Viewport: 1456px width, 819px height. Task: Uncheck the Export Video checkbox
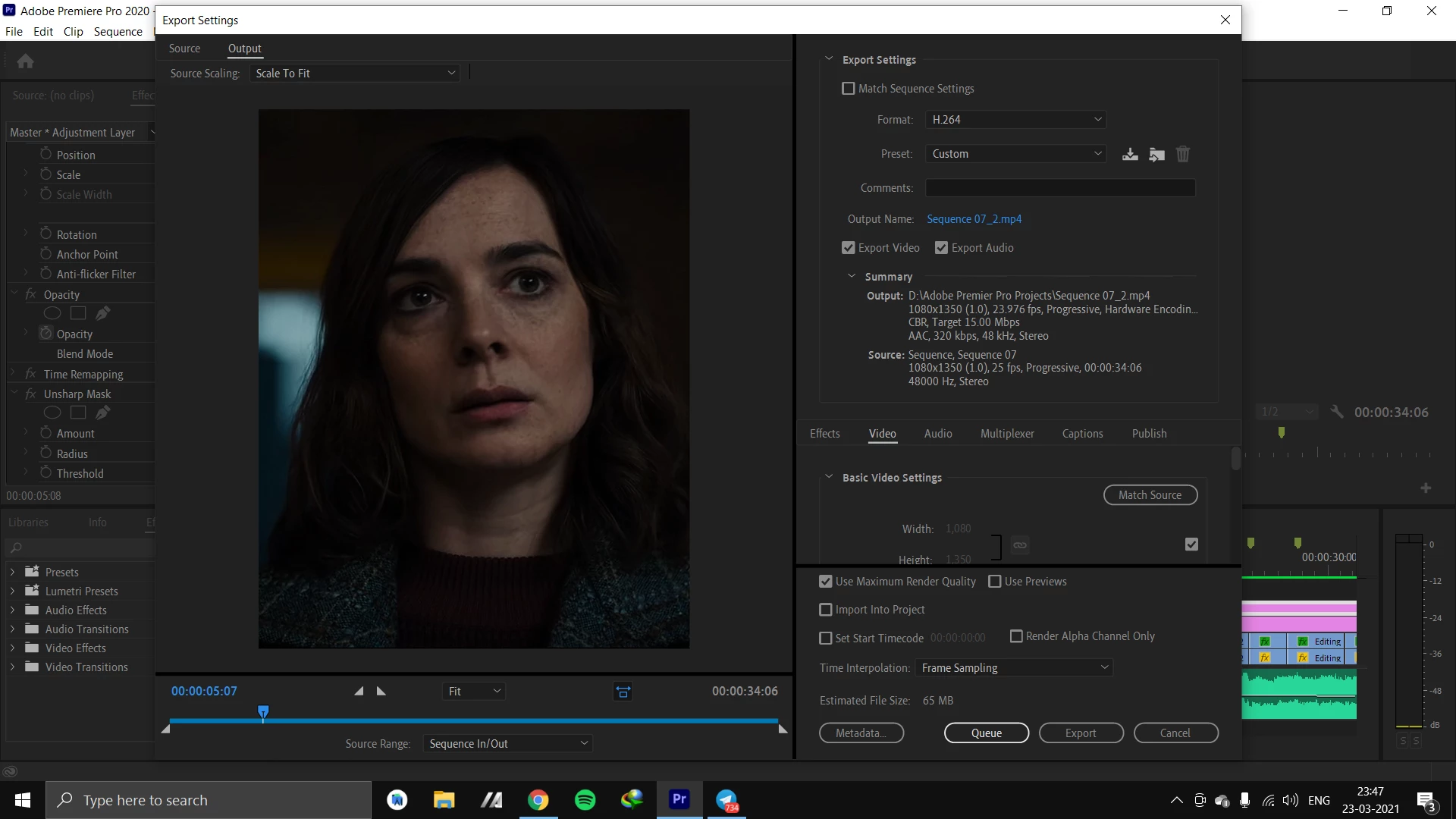pos(849,248)
